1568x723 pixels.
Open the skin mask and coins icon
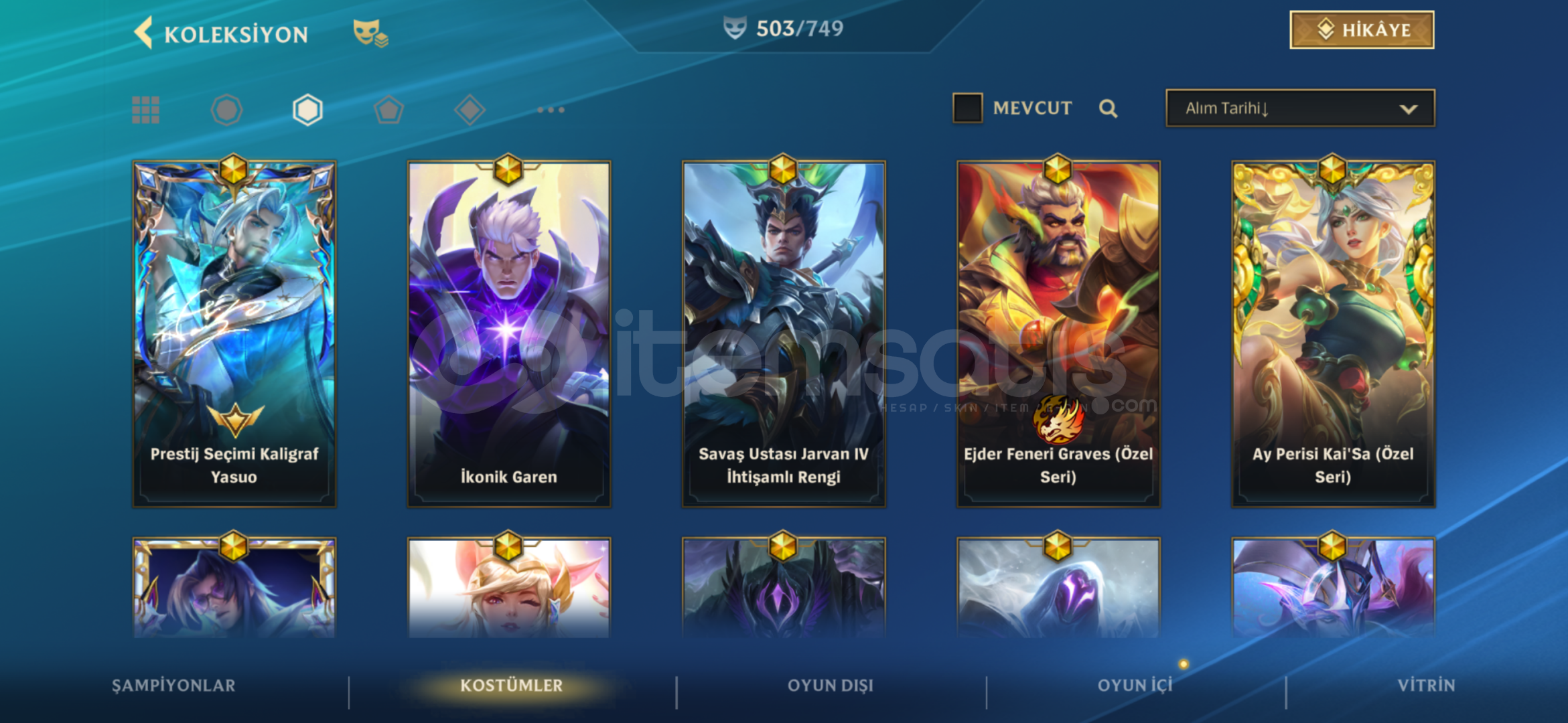tap(370, 33)
